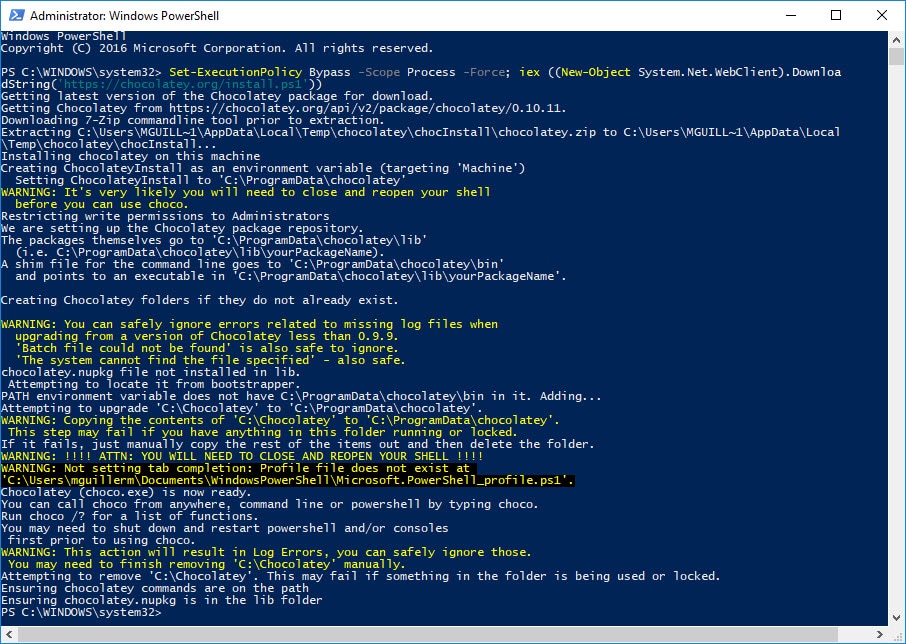Click 'Restricting write permissions to Administrators' line
This screenshot has width=906, height=644.
[x=165, y=216]
